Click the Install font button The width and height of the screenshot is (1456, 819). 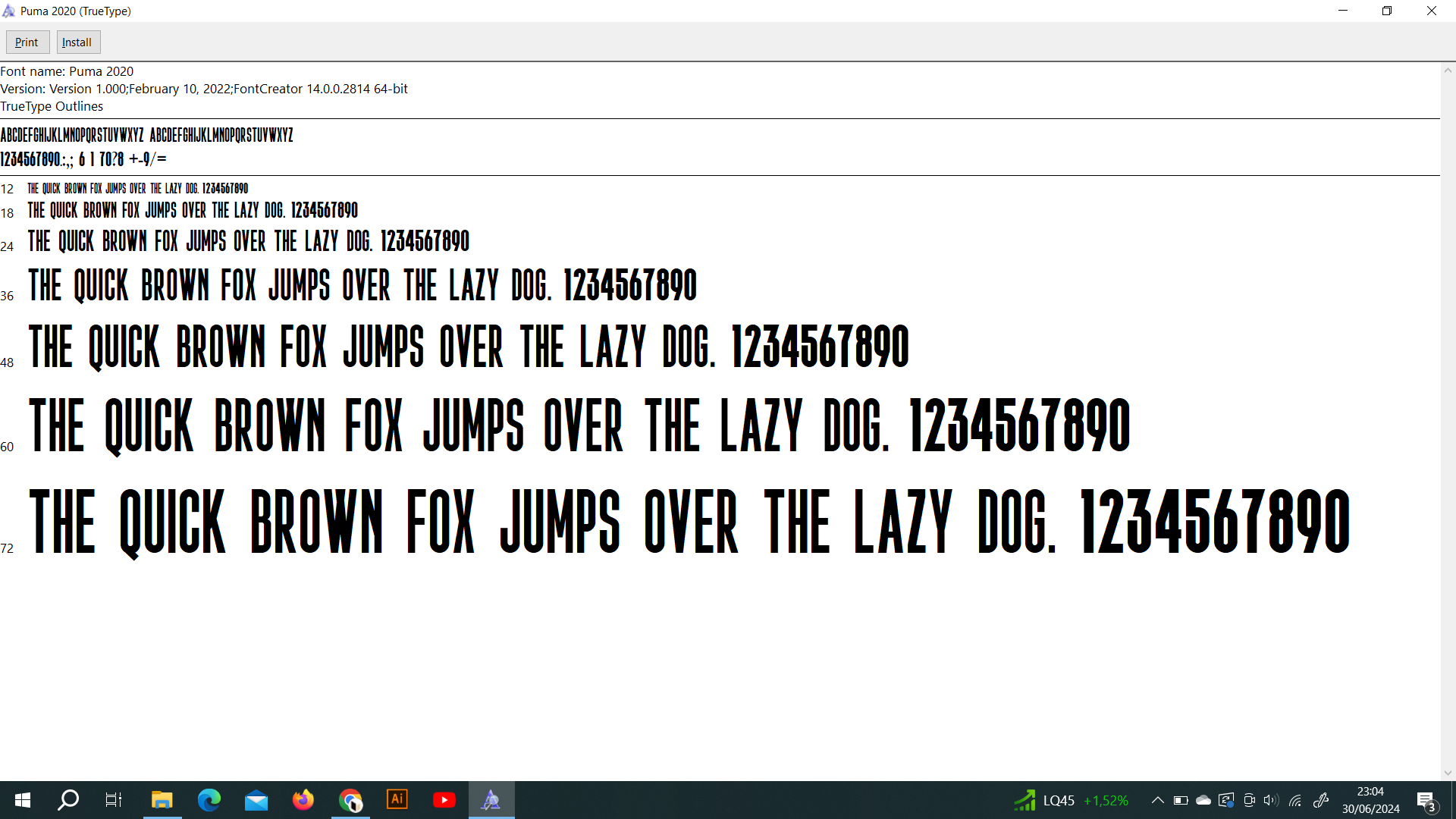coord(77,42)
